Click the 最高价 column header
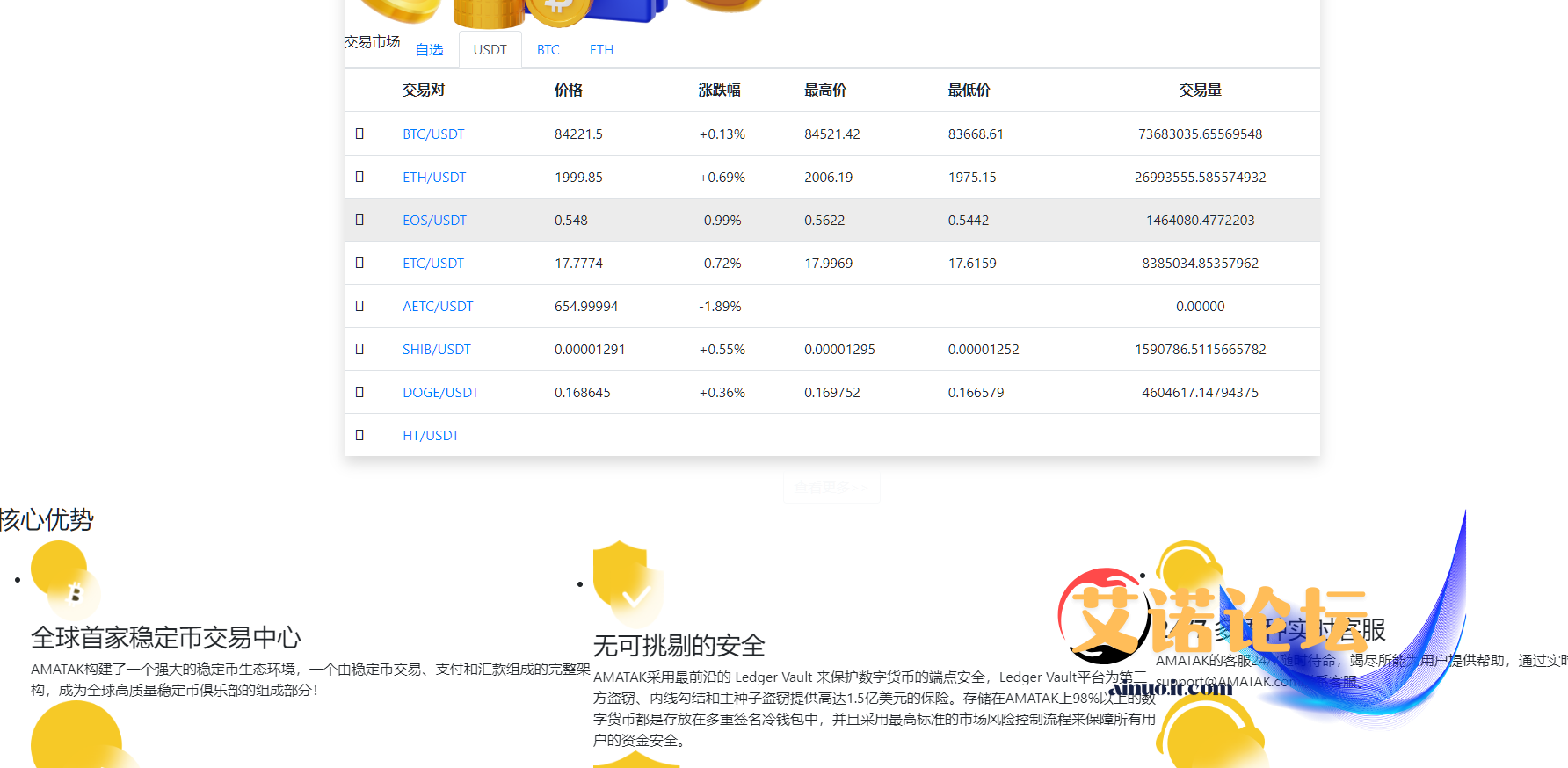Image resolution: width=1568 pixels, height=768 pixels. point(825,90)
